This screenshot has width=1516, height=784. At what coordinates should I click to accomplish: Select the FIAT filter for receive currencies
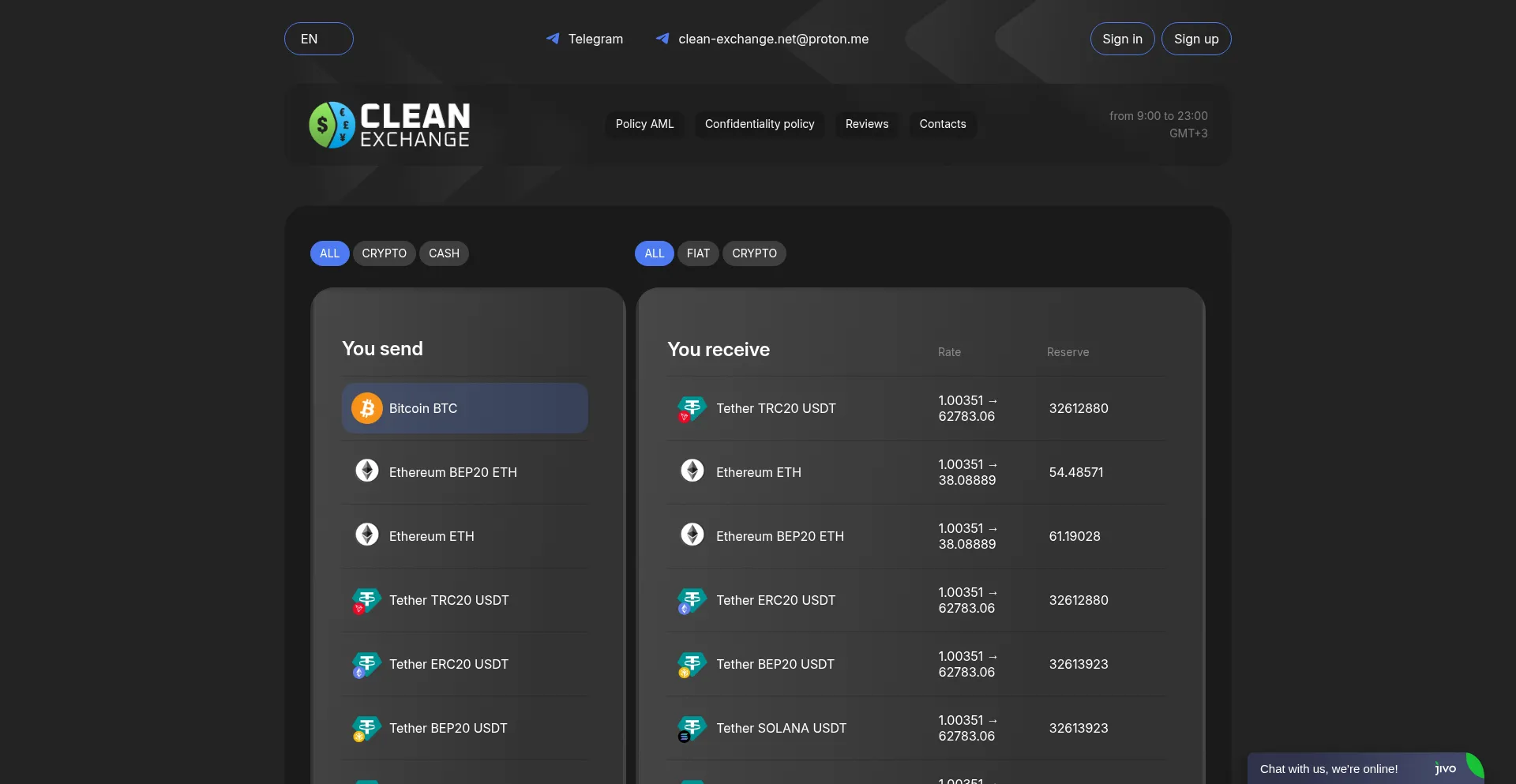(698, 253)
